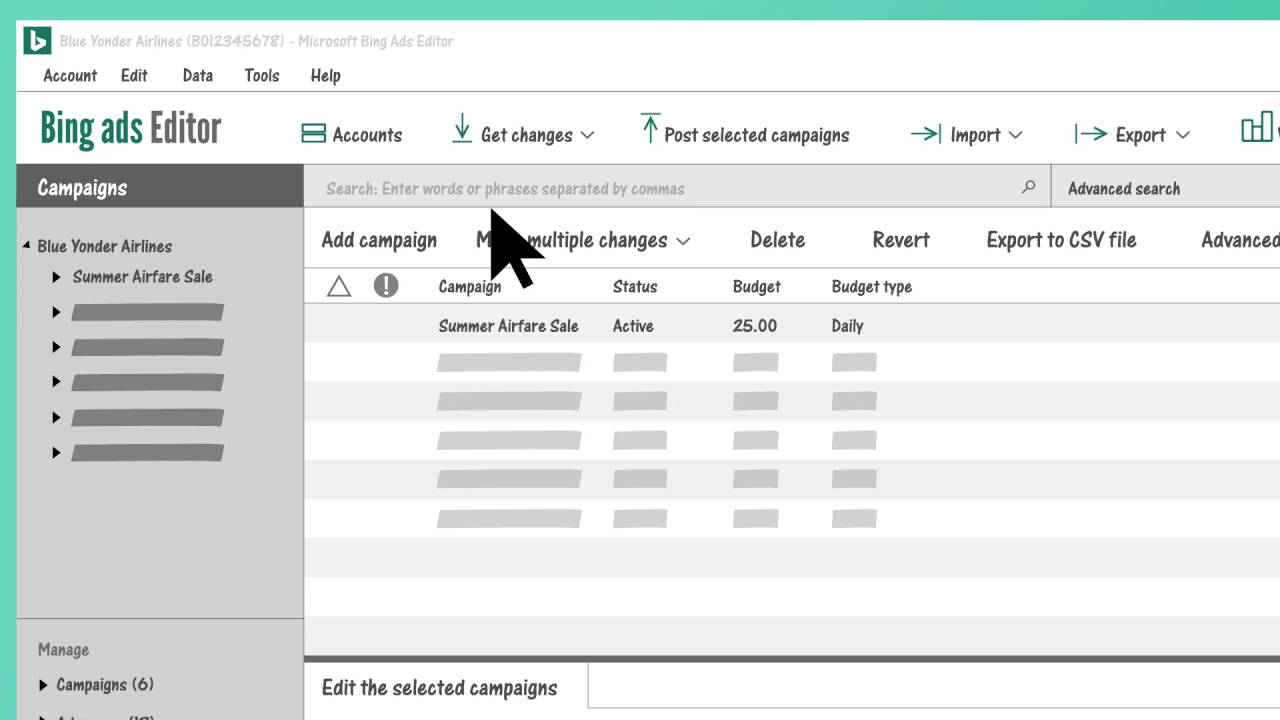1280x720 pixels.
Task: Open the Get changes dropdown chevron
Action: 587,135
